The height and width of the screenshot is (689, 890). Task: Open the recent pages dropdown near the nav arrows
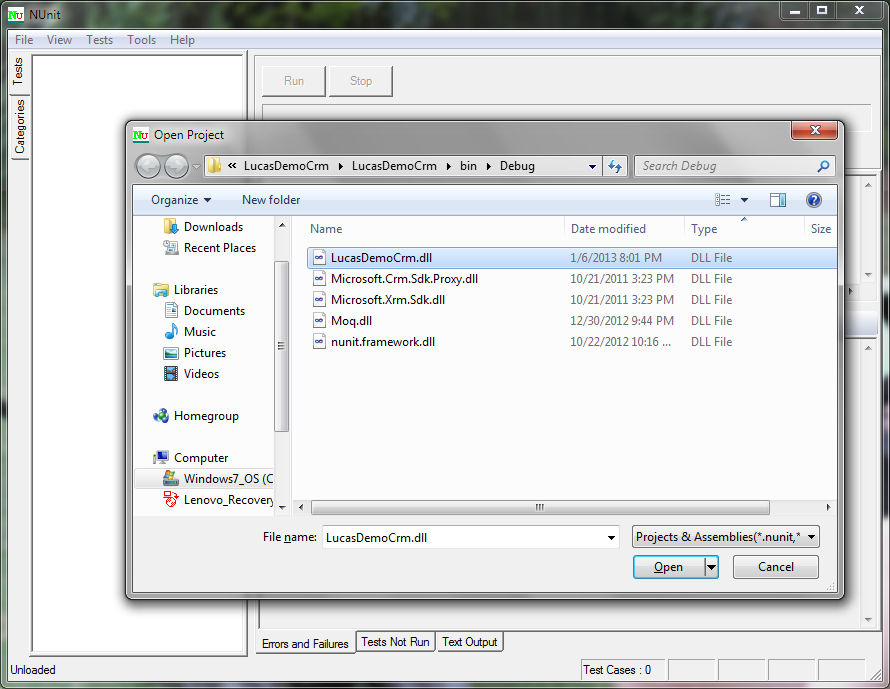(x=196, y=167)
